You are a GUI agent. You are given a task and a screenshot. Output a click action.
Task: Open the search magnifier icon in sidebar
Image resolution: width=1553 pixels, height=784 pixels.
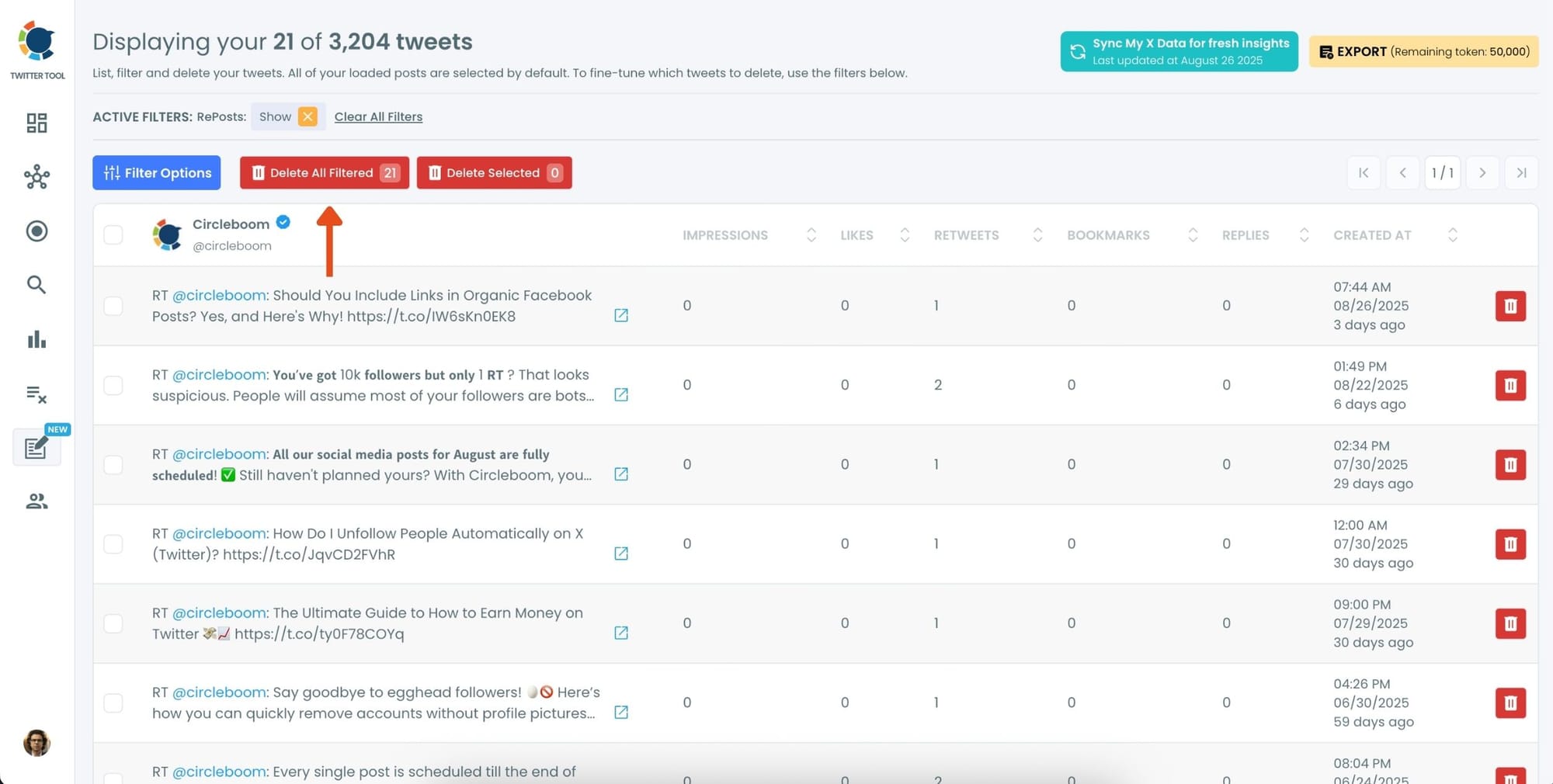coord(36,285)
